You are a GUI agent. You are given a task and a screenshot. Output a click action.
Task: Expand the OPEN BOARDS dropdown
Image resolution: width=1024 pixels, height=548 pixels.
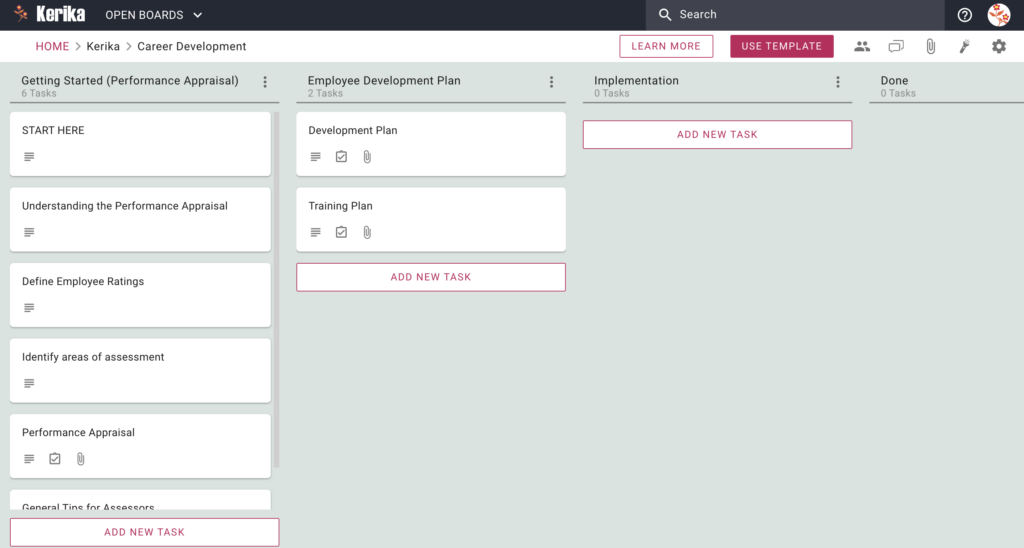click(154, 15)
